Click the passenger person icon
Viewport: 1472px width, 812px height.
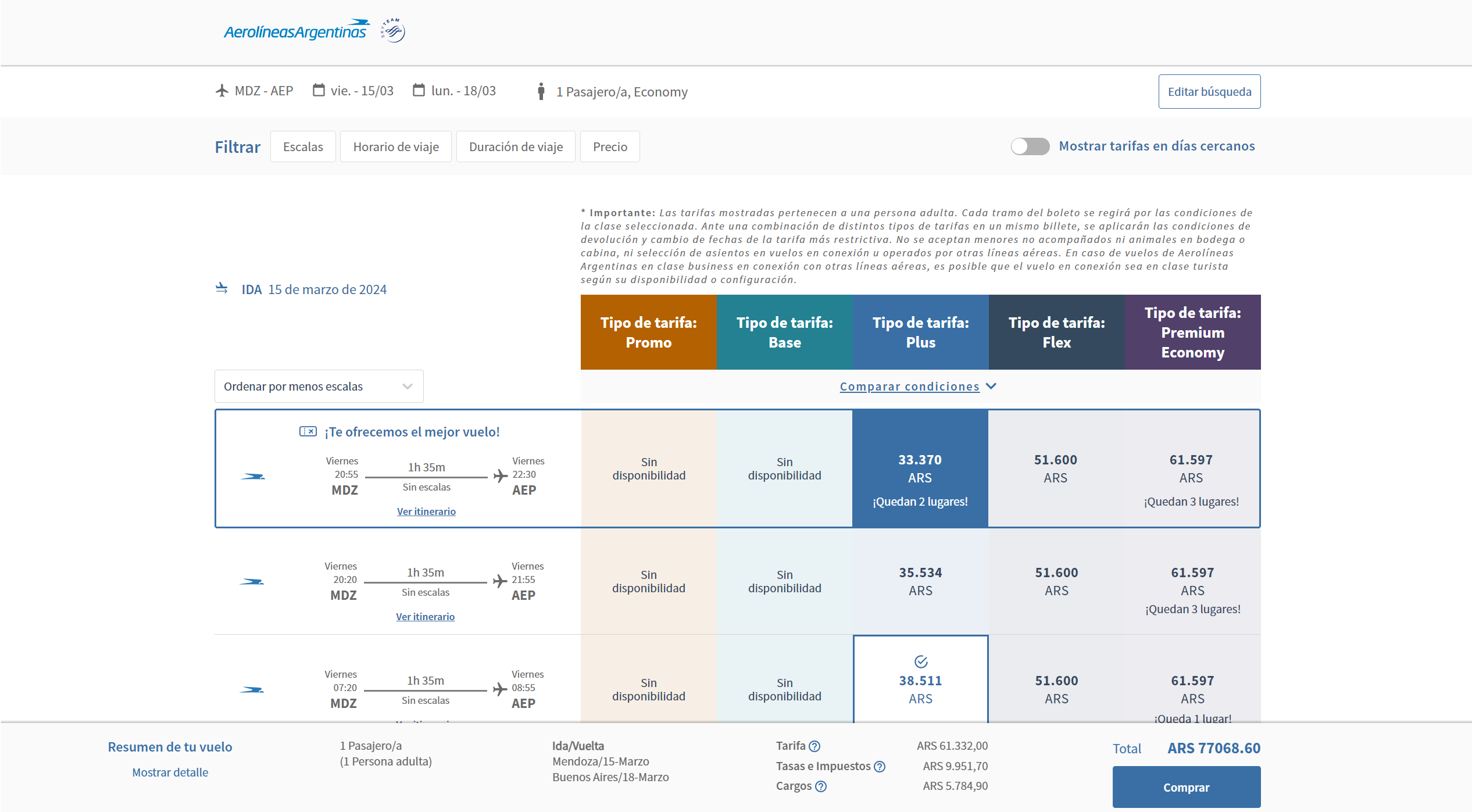pos(541,91)
